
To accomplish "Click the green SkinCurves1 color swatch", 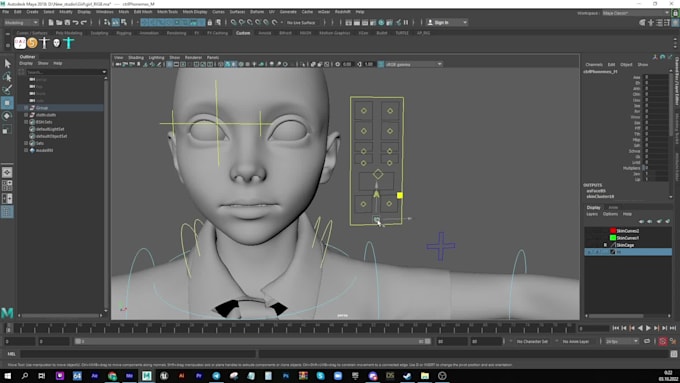I will (x=613, y=238).
